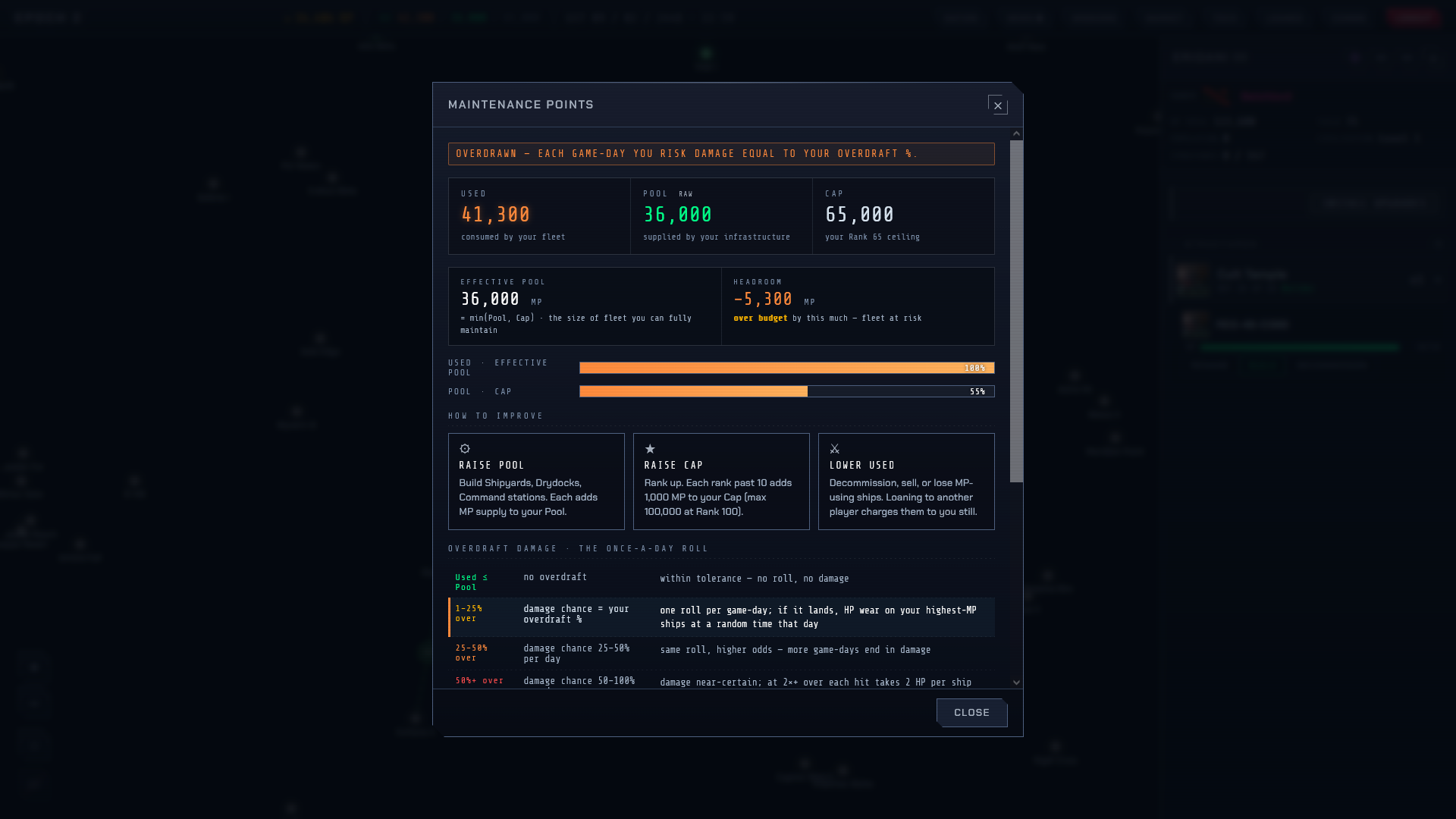Click the MAINTENANCE POINTS dialog title
The height and width of the screenshot is (819, 1456).
pos(521,105)
